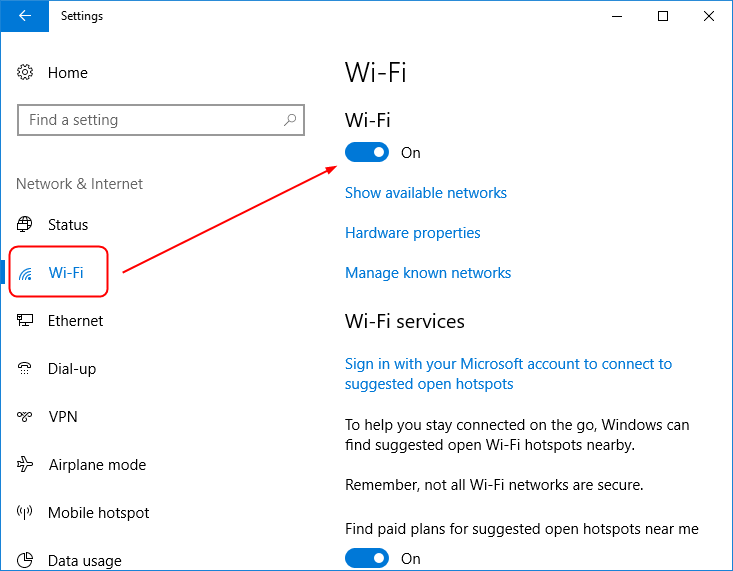Open the Ethernet settings page
The image size is (733, 571).
pyautogui.click(x=75, y=321)
